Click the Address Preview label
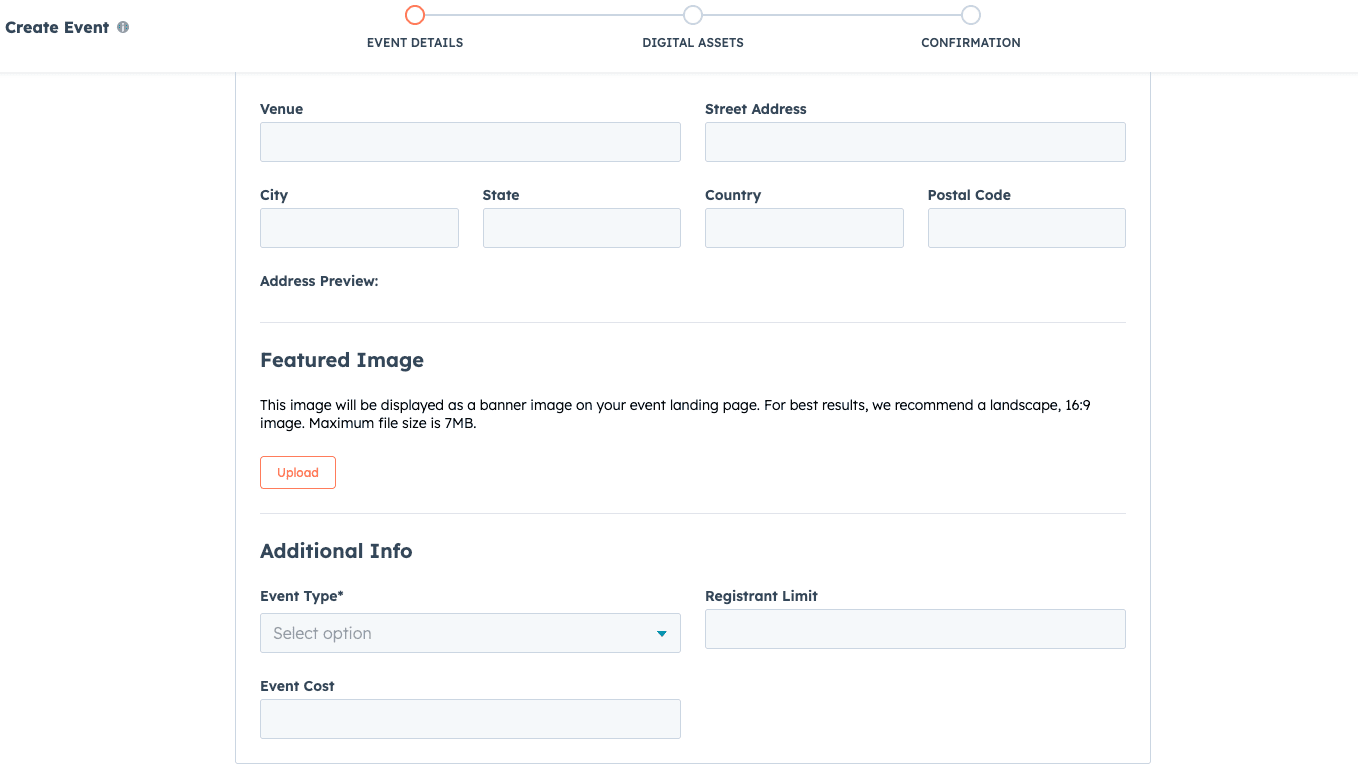Viewport: 1358px width, 768px height. click(319, 282)
